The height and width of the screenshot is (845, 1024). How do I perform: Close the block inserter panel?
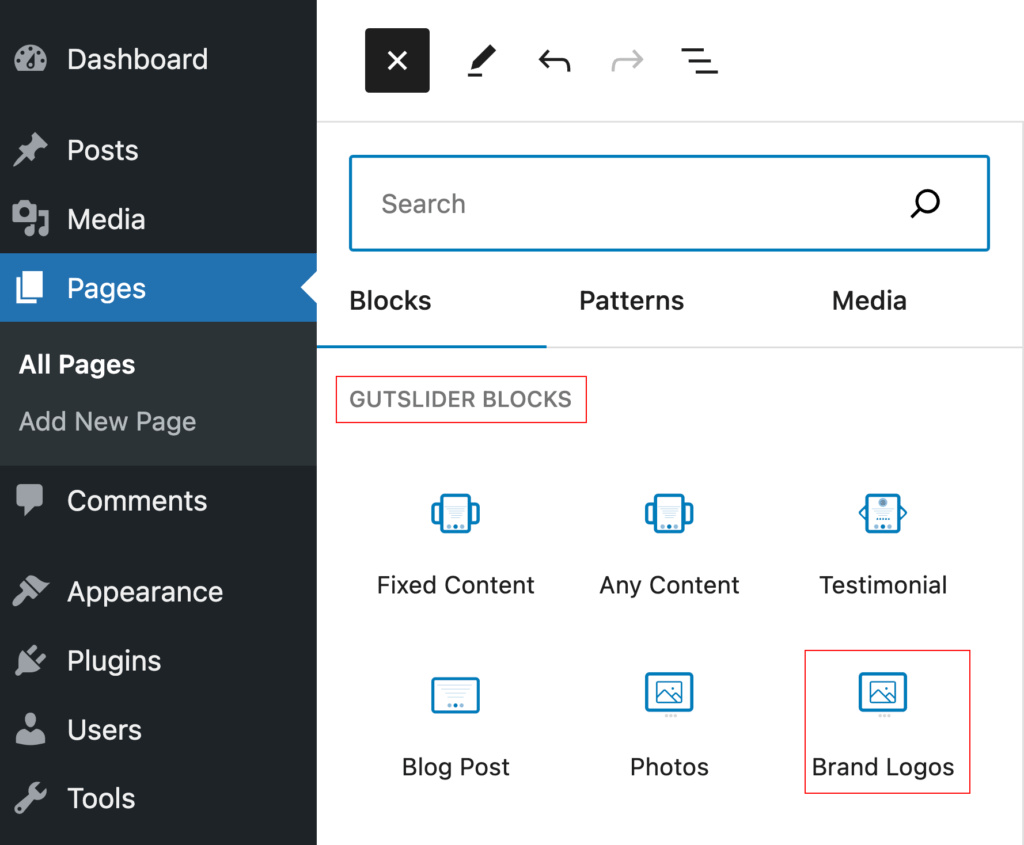[397, 61]
